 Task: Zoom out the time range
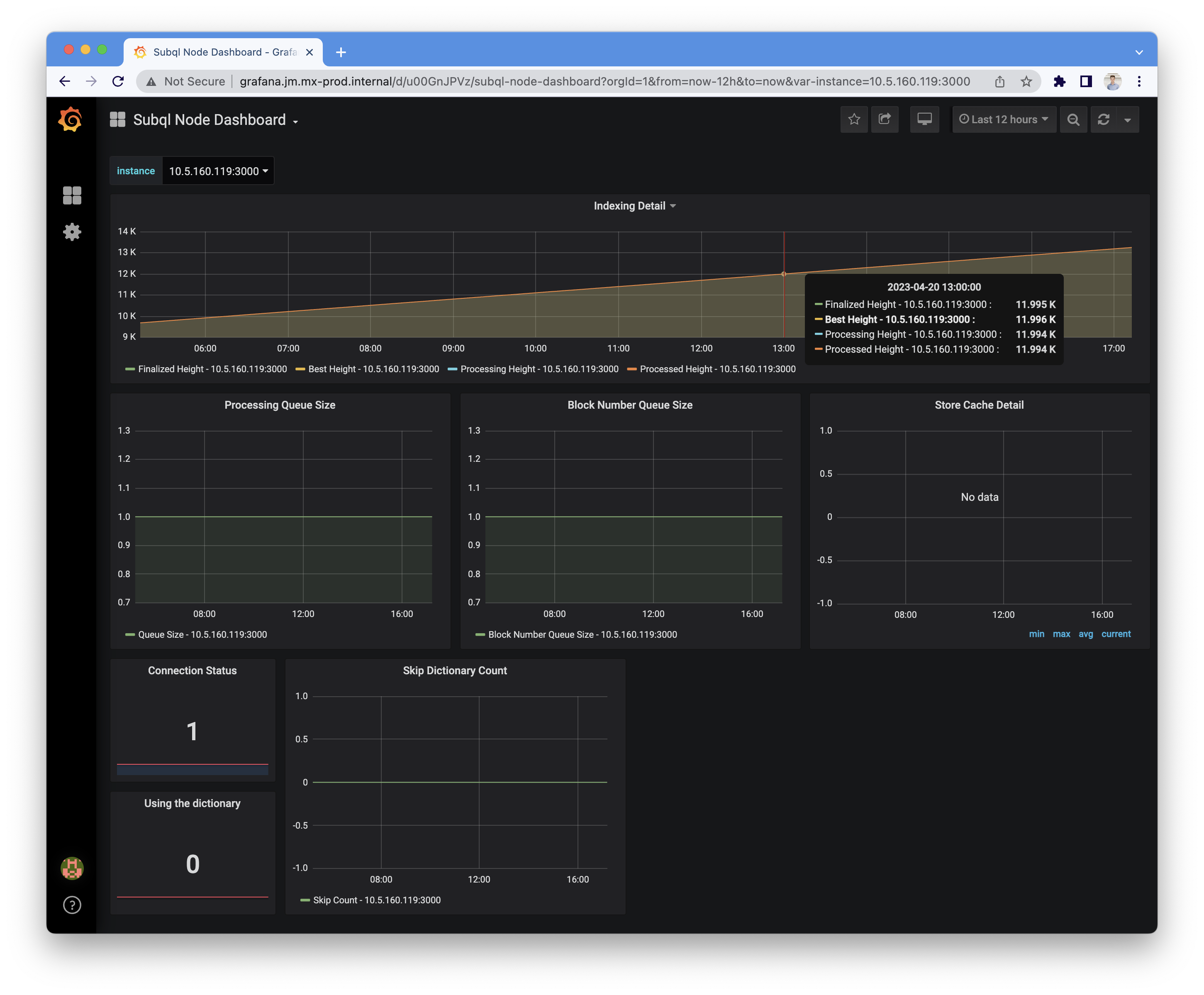[1073, 119]
